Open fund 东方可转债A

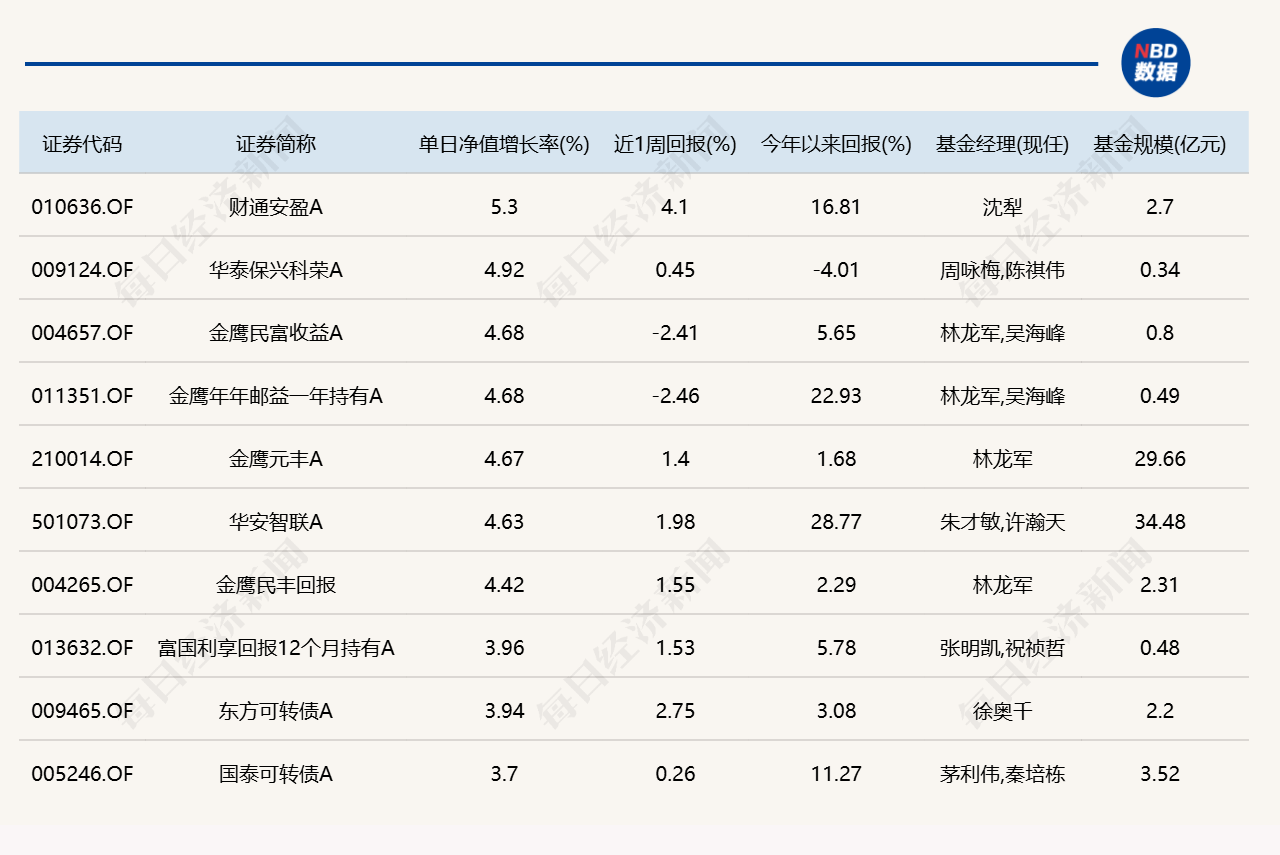click(276, 711)
